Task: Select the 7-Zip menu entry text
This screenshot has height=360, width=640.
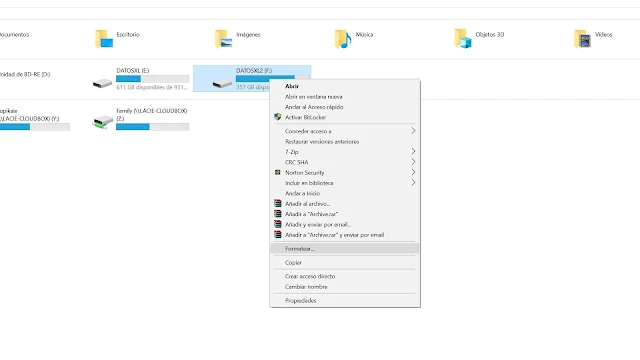Action: (291, 152)
